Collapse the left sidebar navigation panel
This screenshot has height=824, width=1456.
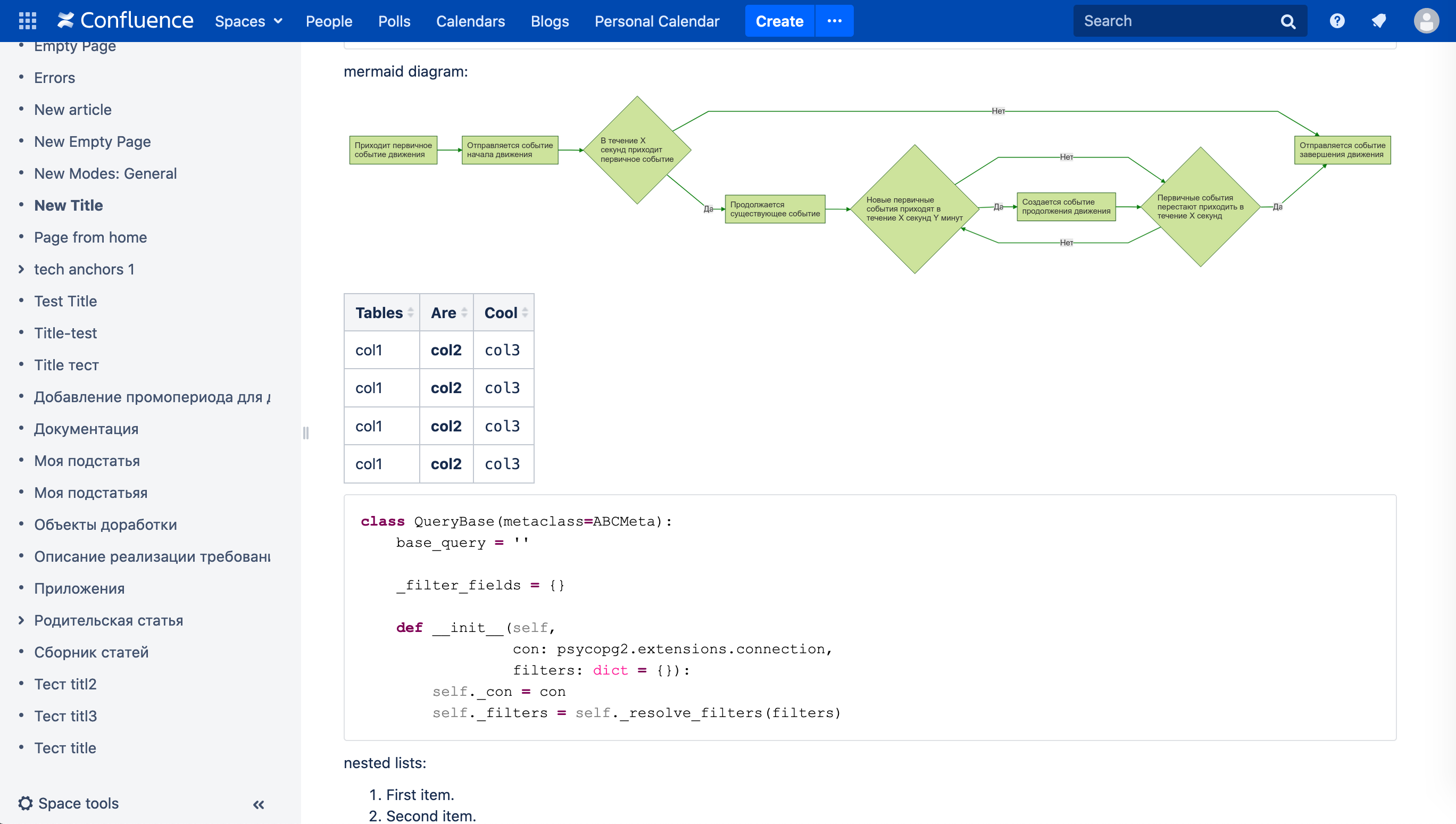point(257,804)
